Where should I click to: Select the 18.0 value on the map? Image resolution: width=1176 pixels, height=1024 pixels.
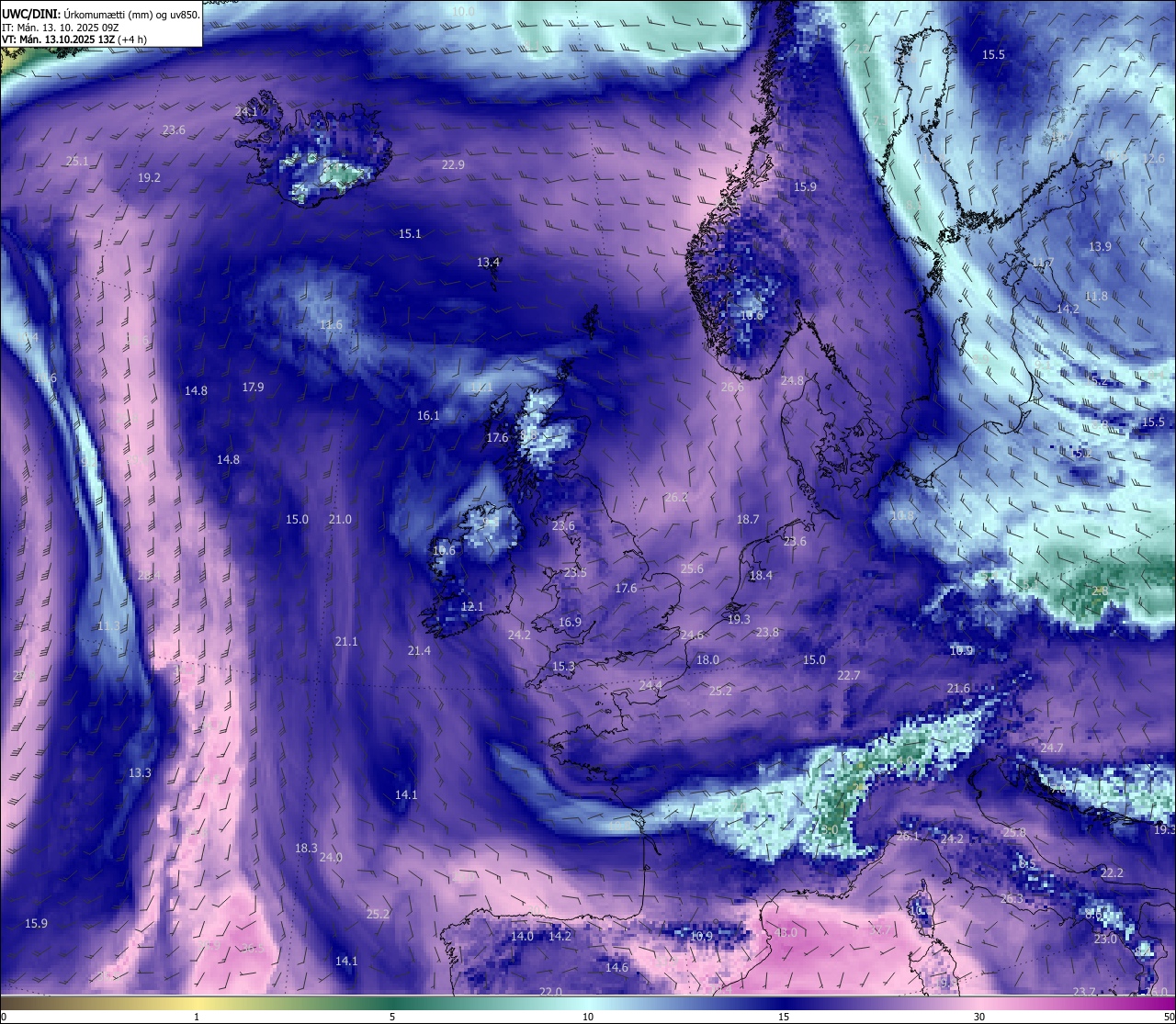click(x=707, y=660)
